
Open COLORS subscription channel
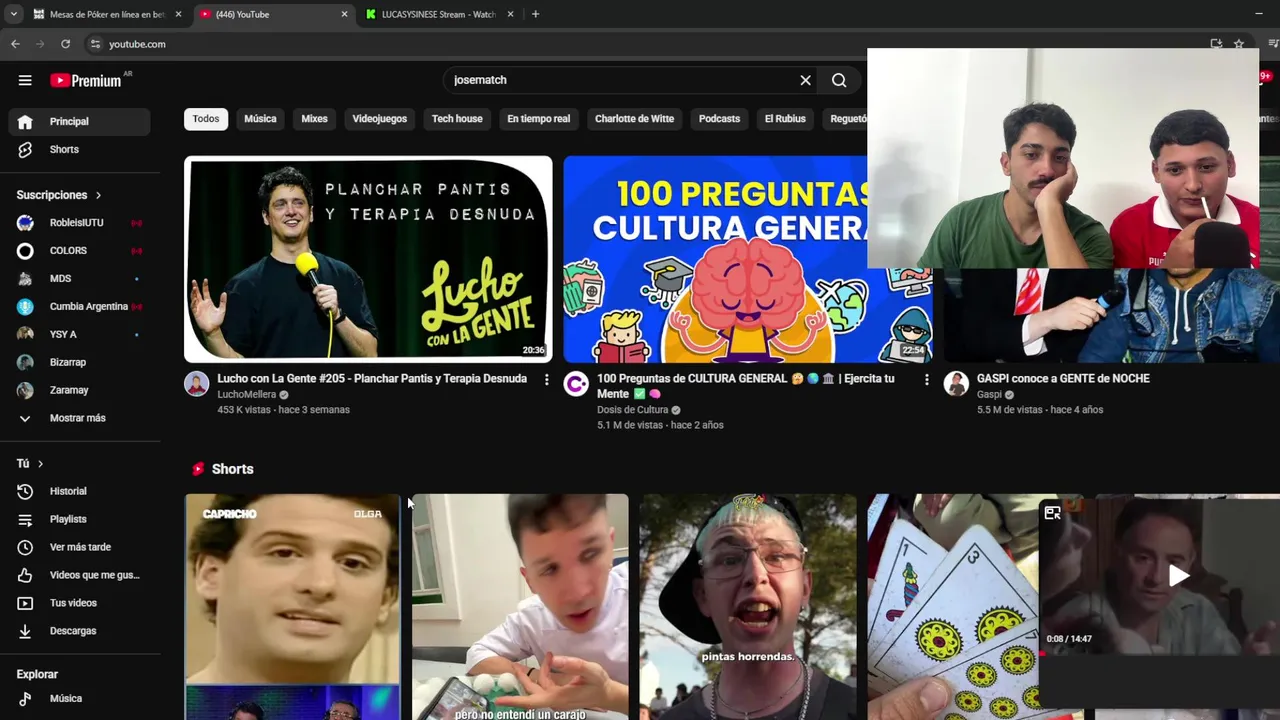click(x=79, y=250)
